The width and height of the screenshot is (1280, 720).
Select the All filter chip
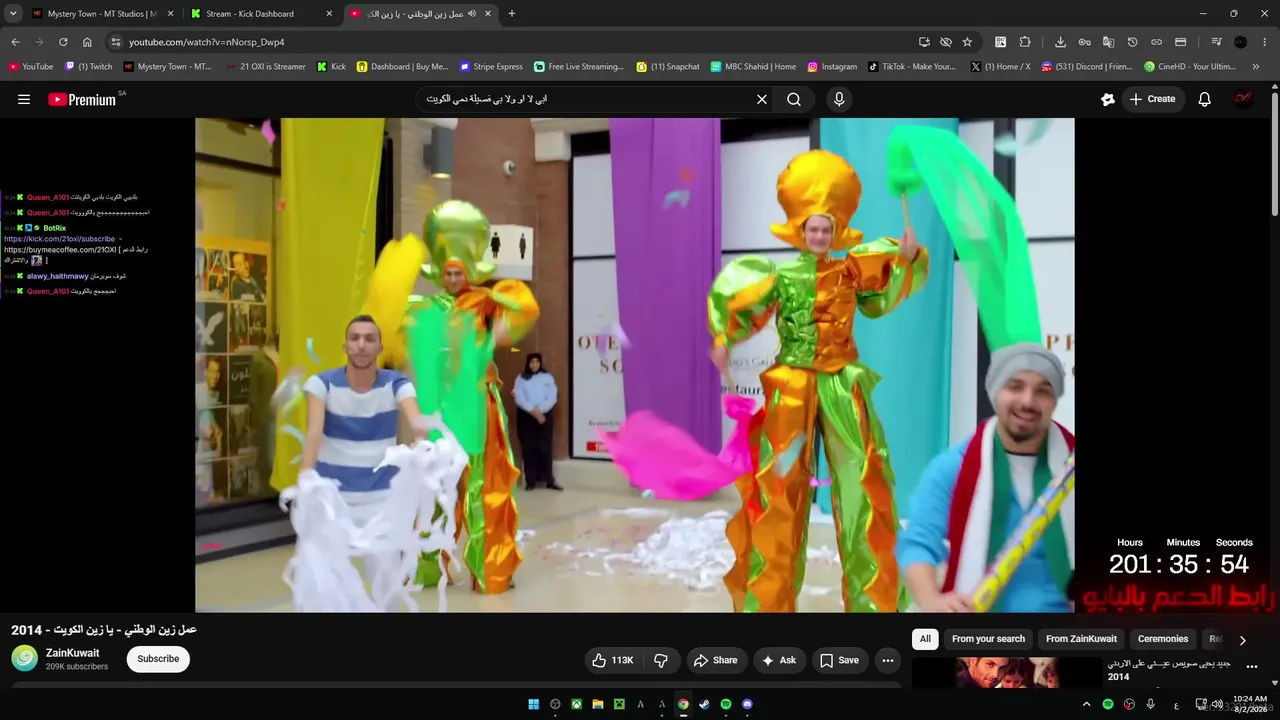925,639
